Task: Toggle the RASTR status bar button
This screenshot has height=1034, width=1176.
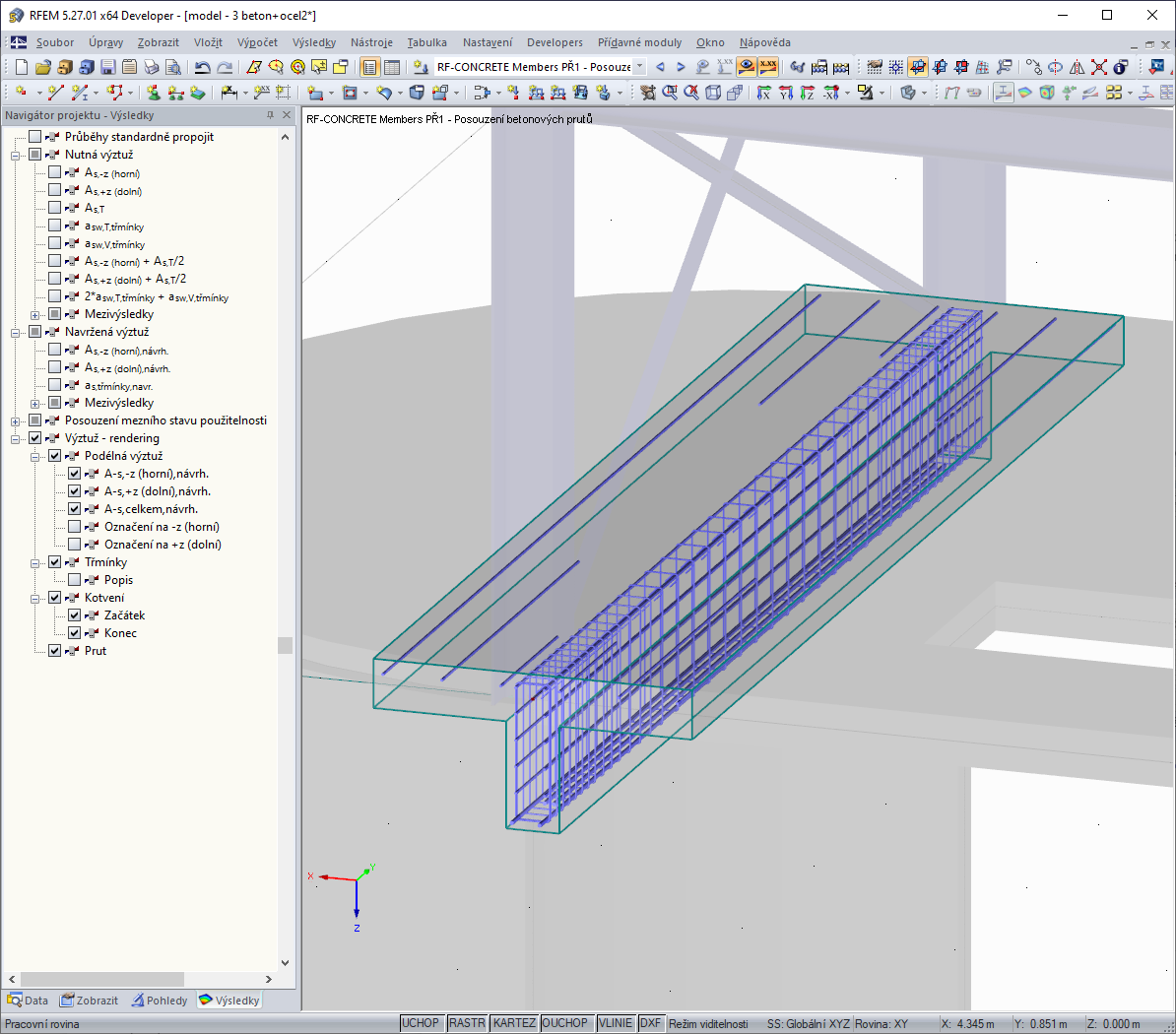Action: pos(467,1023)
